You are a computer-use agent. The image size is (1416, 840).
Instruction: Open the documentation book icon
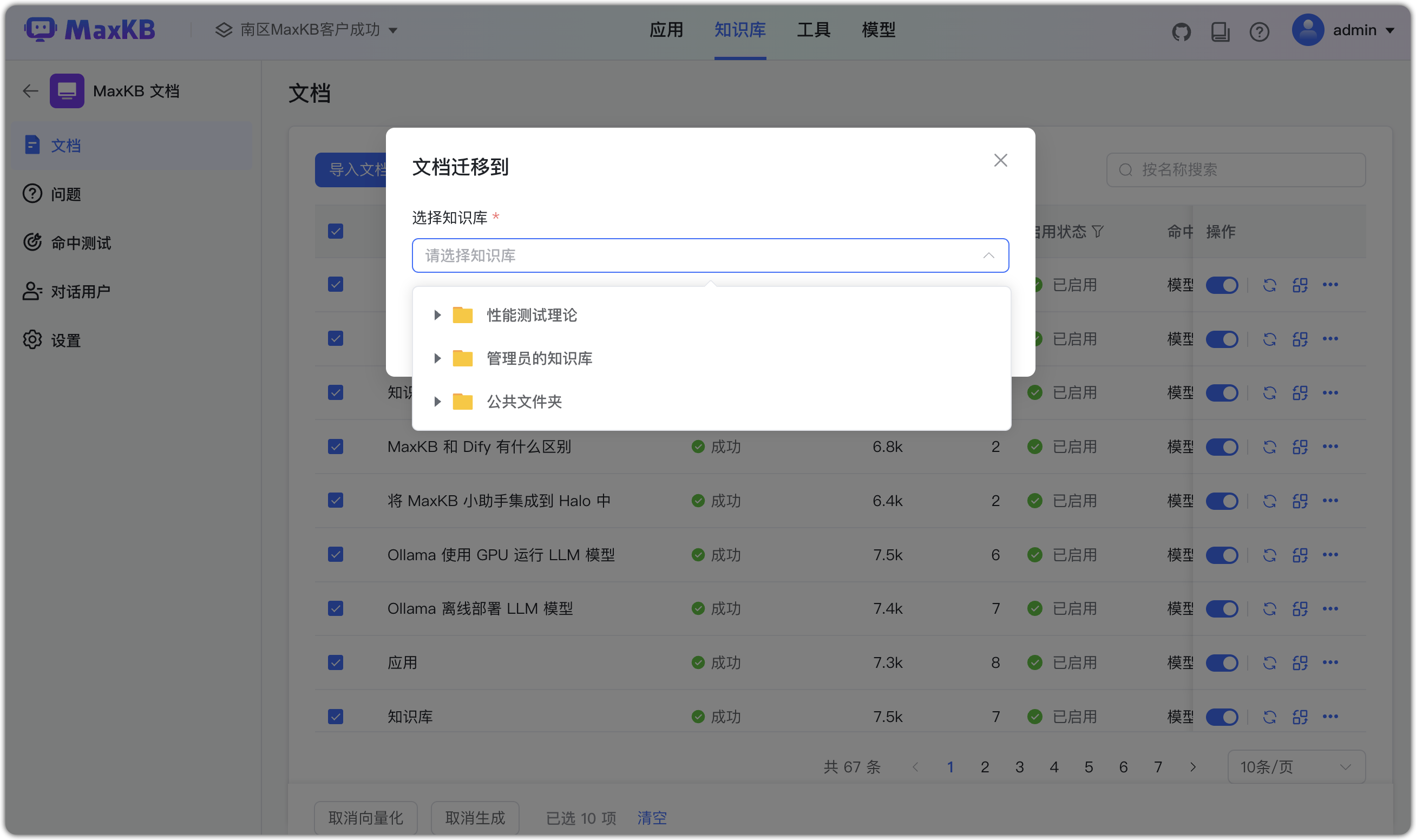(x=1220, y=31)
